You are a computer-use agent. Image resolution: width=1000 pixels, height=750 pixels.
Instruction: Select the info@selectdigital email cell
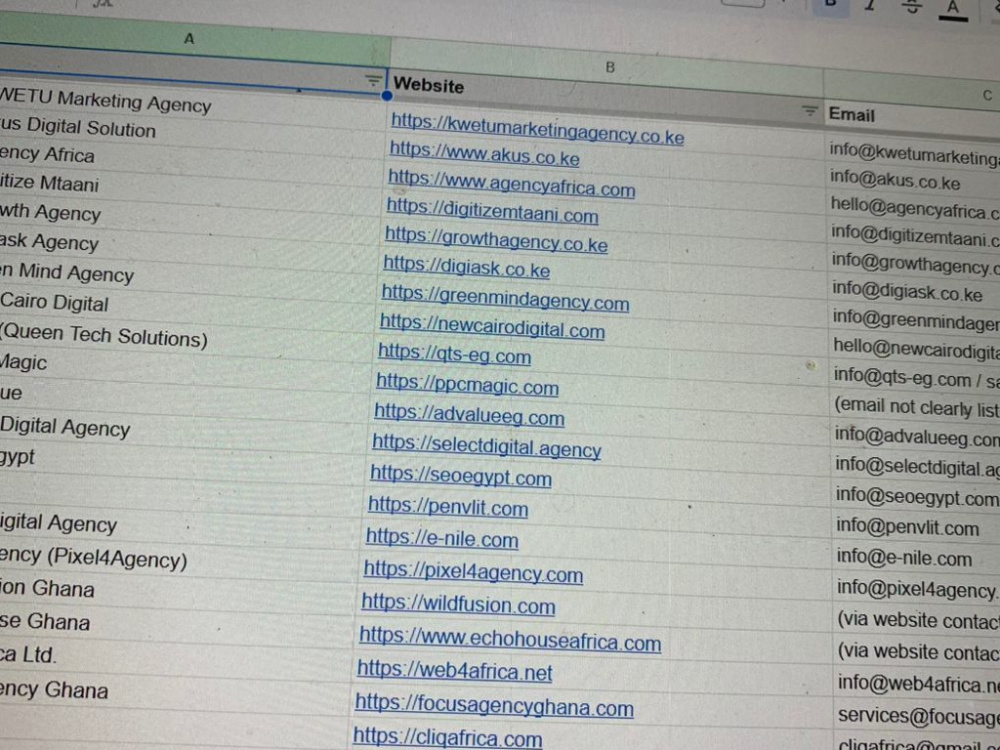click(x=917, y=467)
